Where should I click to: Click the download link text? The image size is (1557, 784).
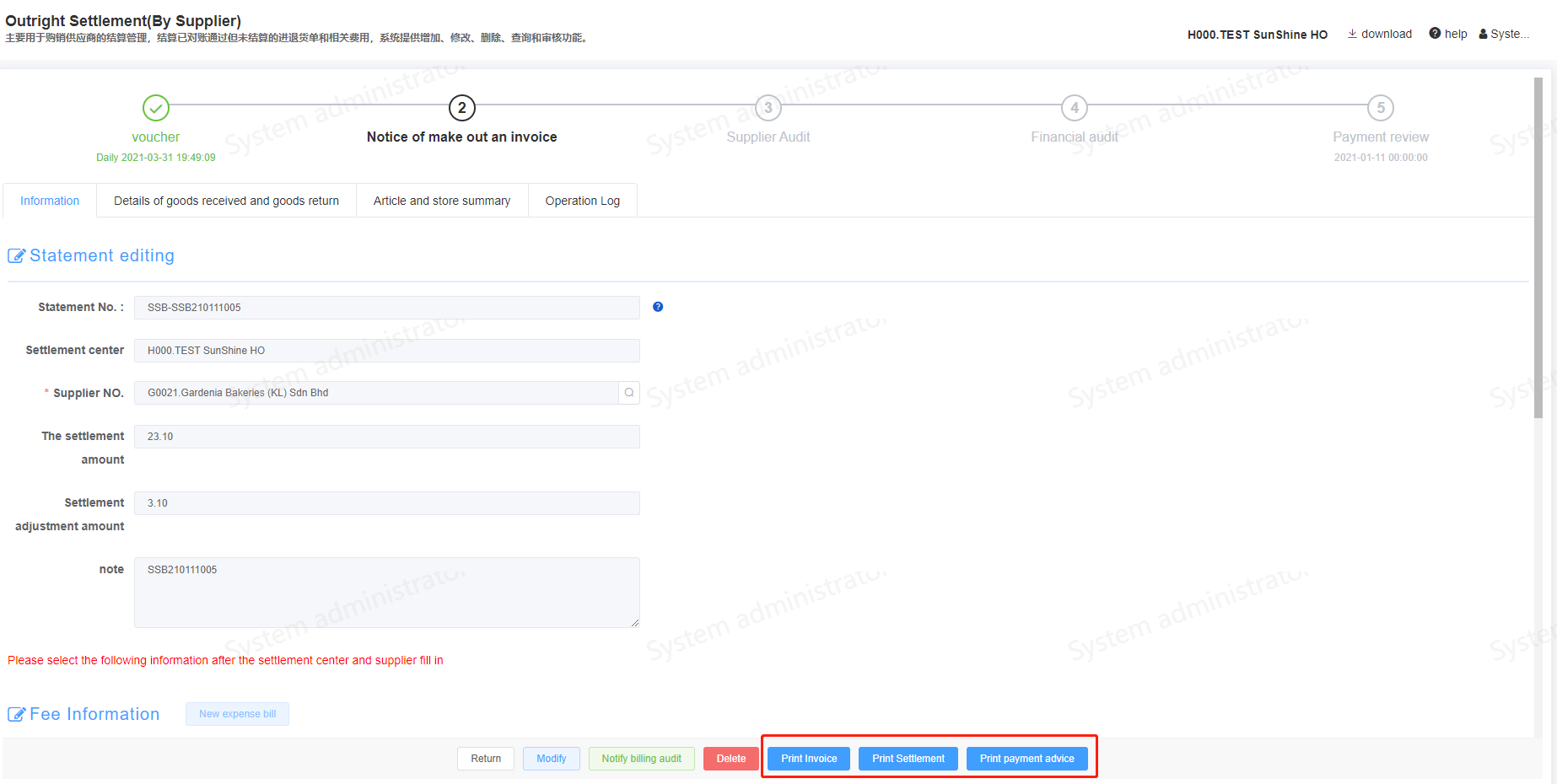click(1387, 34)
